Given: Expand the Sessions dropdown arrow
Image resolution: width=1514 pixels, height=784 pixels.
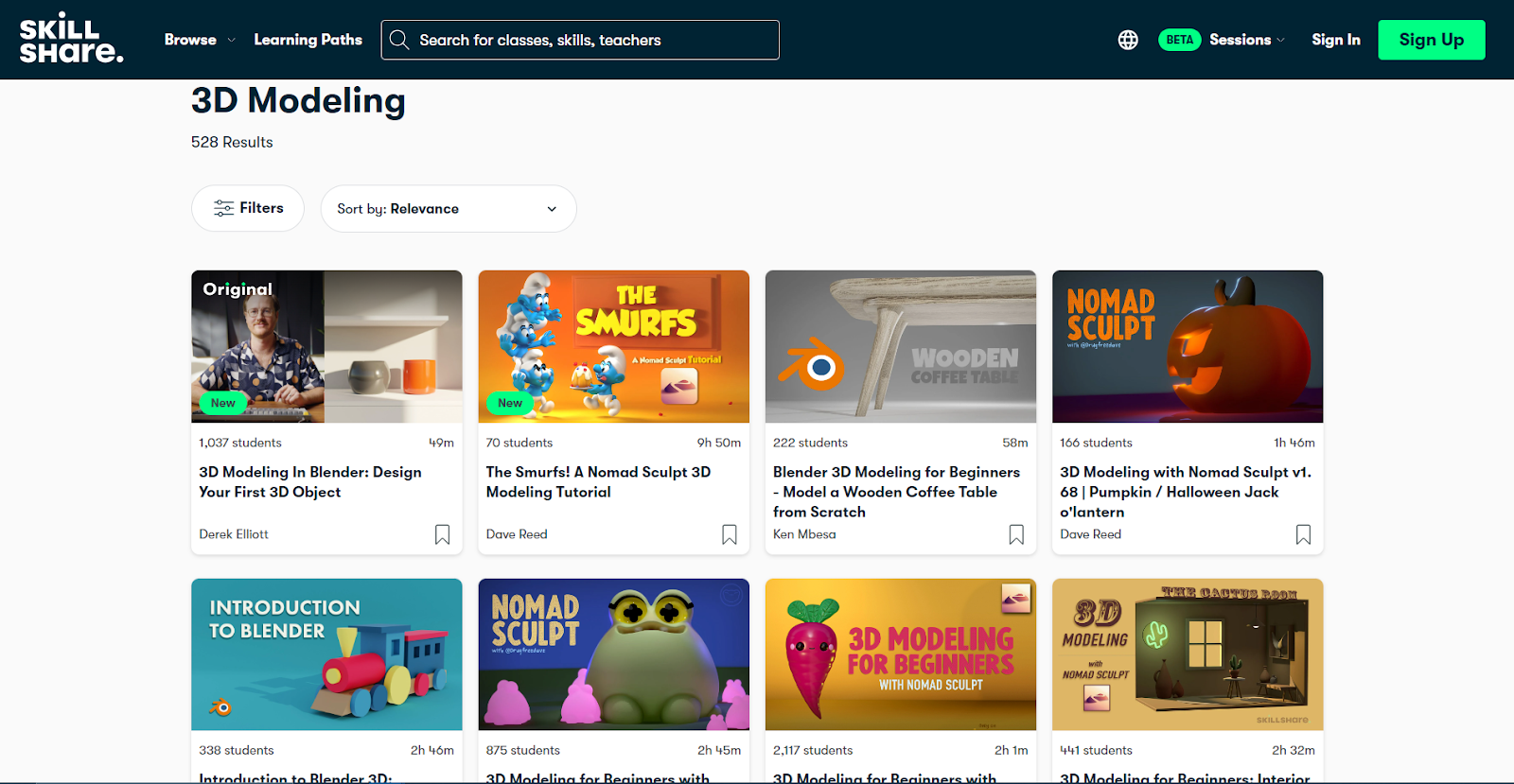Looking at the screenshot, I should pyautogui.click(x=1280, y=40).
